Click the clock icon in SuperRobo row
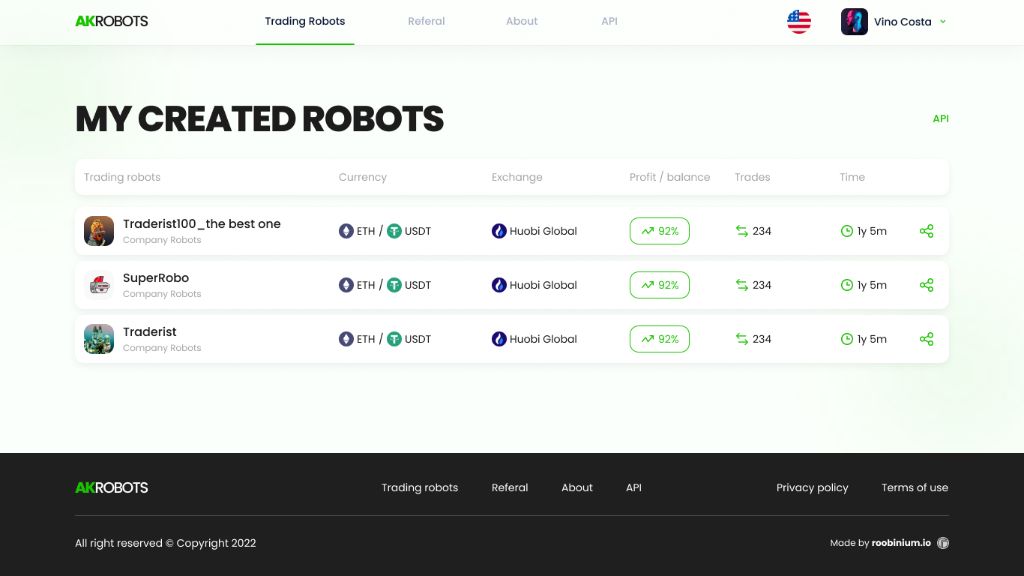The image size is (1024, 576). (x=846, y=285)
